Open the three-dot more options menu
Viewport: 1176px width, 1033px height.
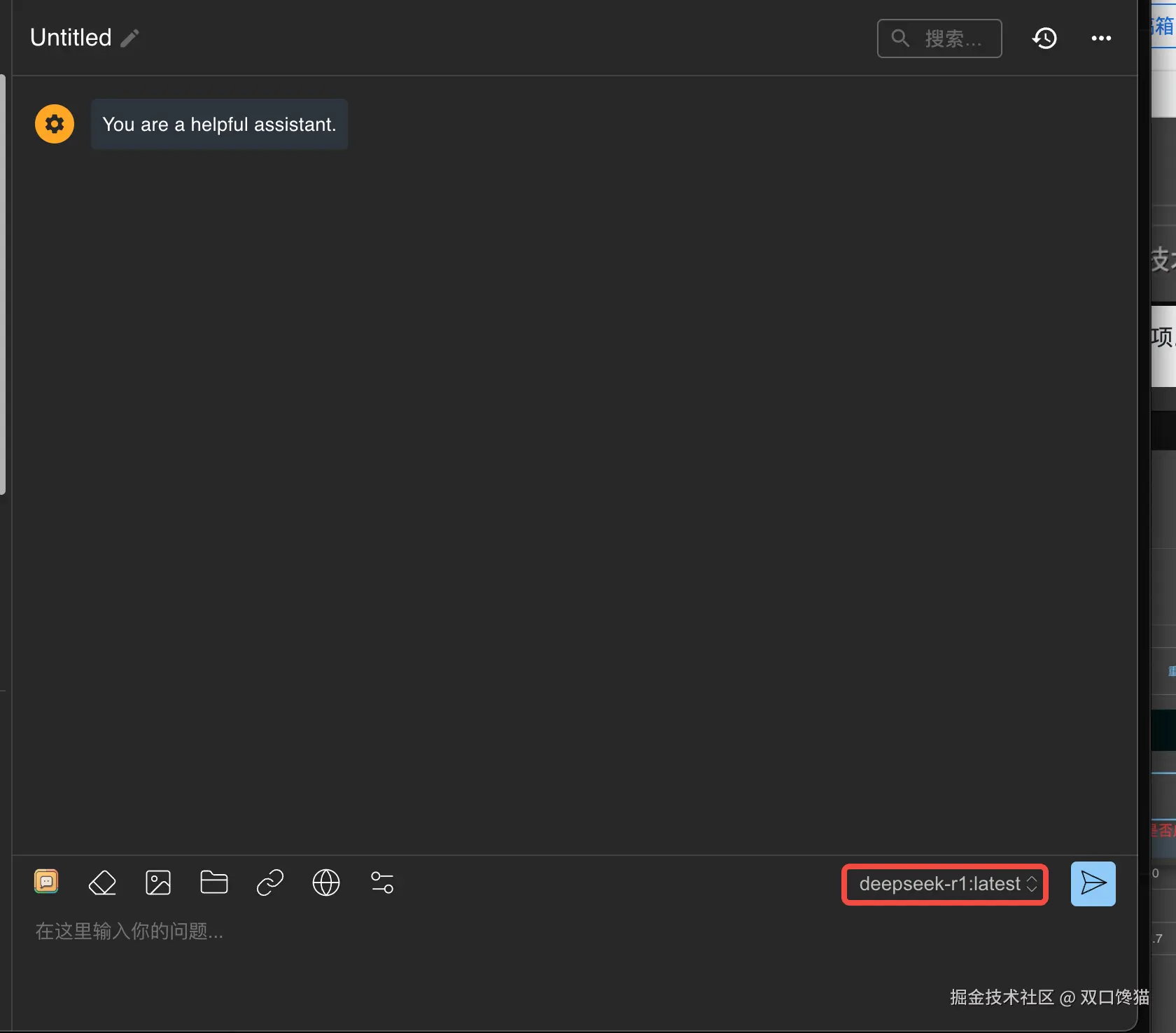click(x=1101, y=38)
